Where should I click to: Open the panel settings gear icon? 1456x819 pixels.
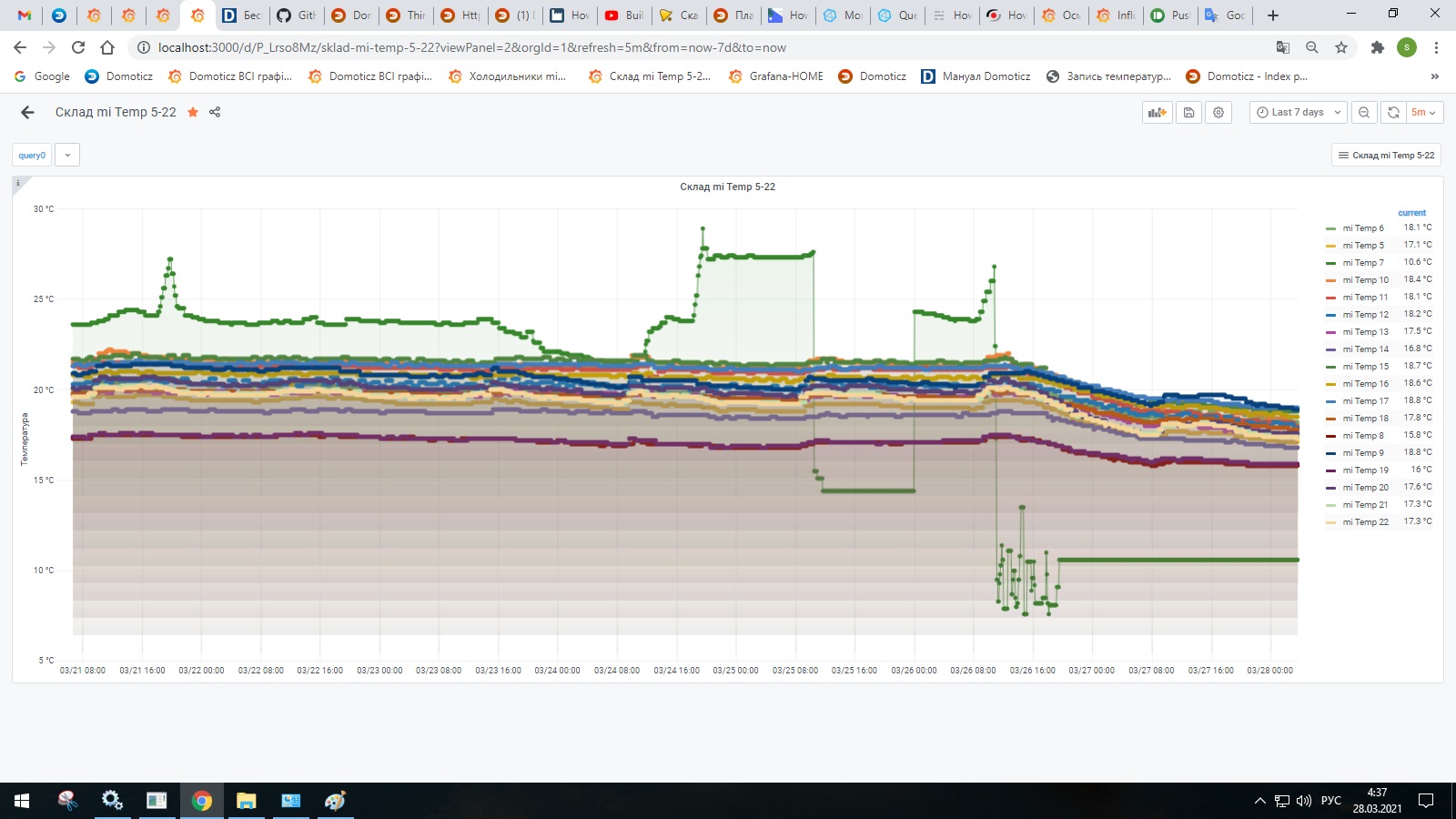pyautogui.click(x=1218, y=112)
